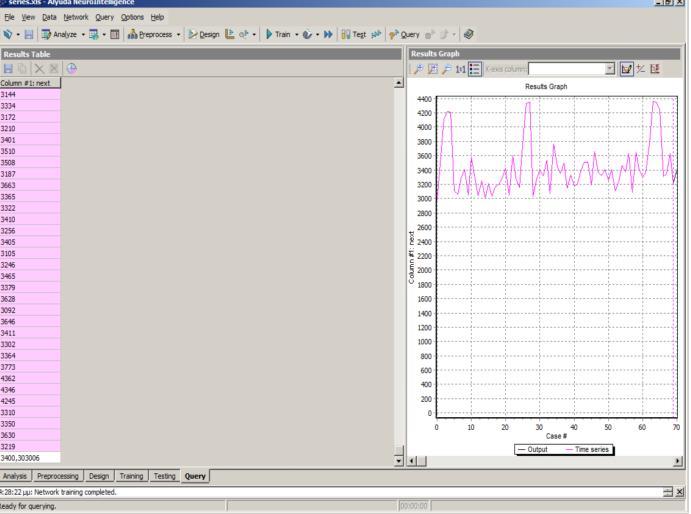Click Results Table pie chart icon
This screenshot has width=691, height=514.
[x=72, y=69]
